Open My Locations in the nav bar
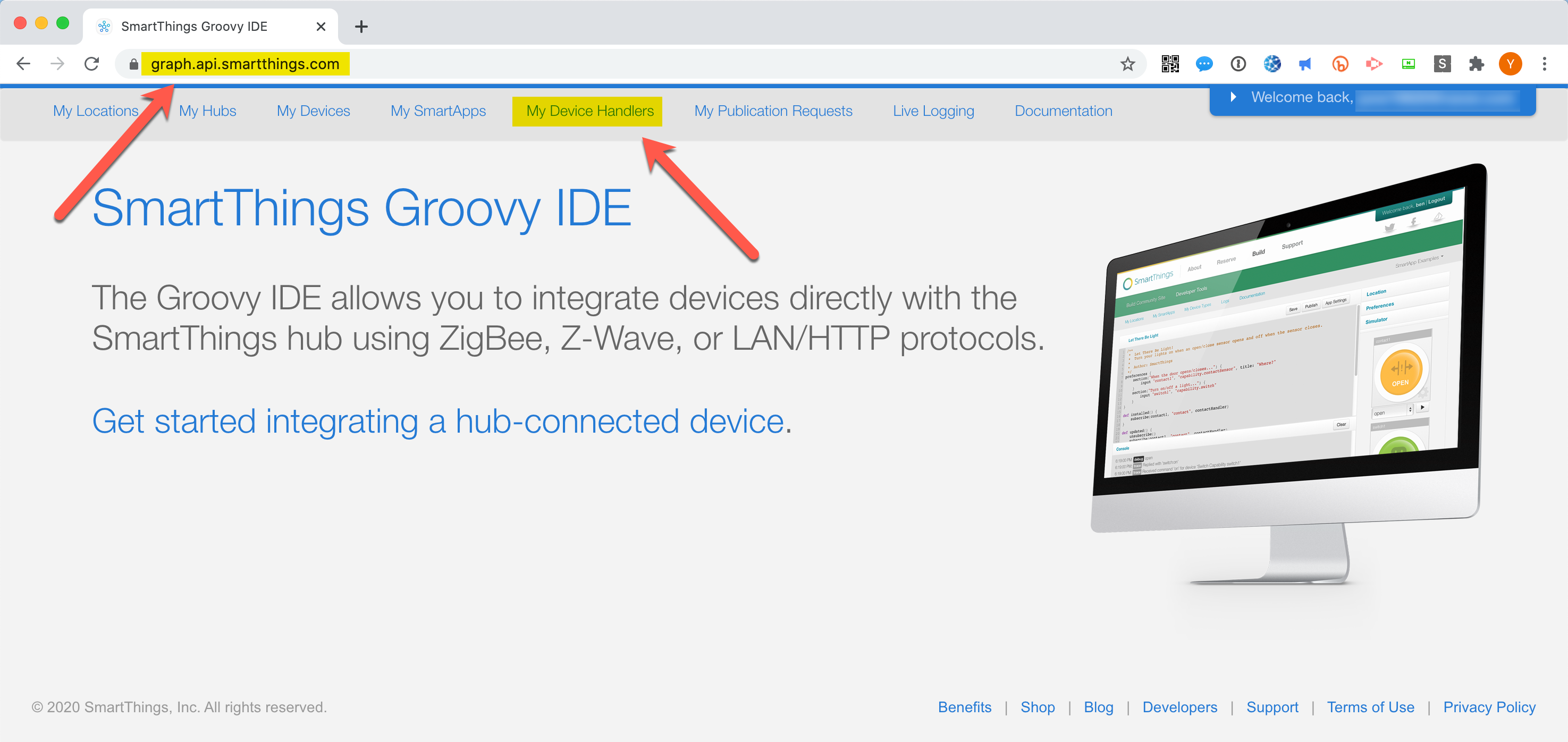The image size is (1568, 742). tap(96, 112)
